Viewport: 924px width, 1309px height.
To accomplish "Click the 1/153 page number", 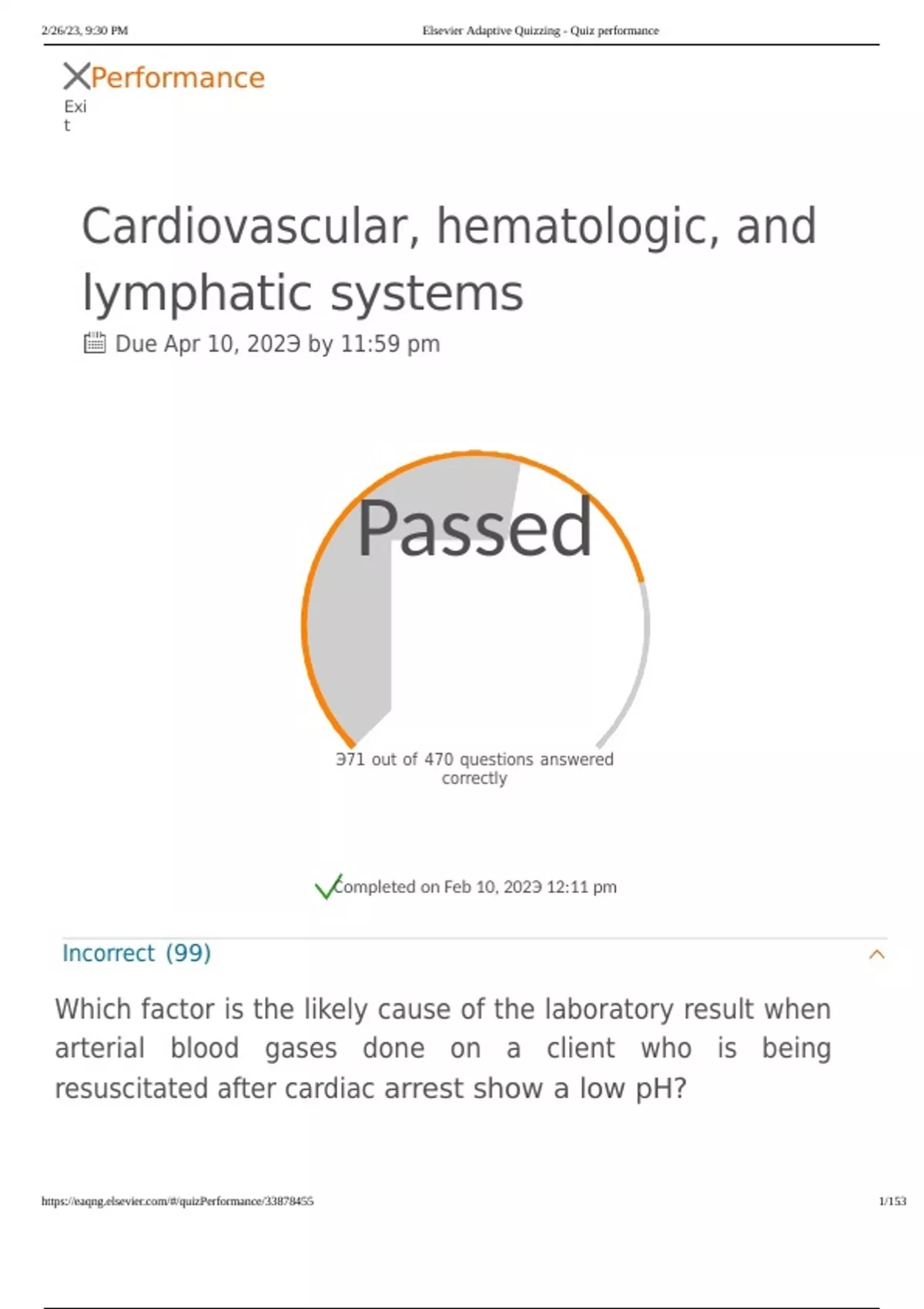I will [x=892, y=1201].
